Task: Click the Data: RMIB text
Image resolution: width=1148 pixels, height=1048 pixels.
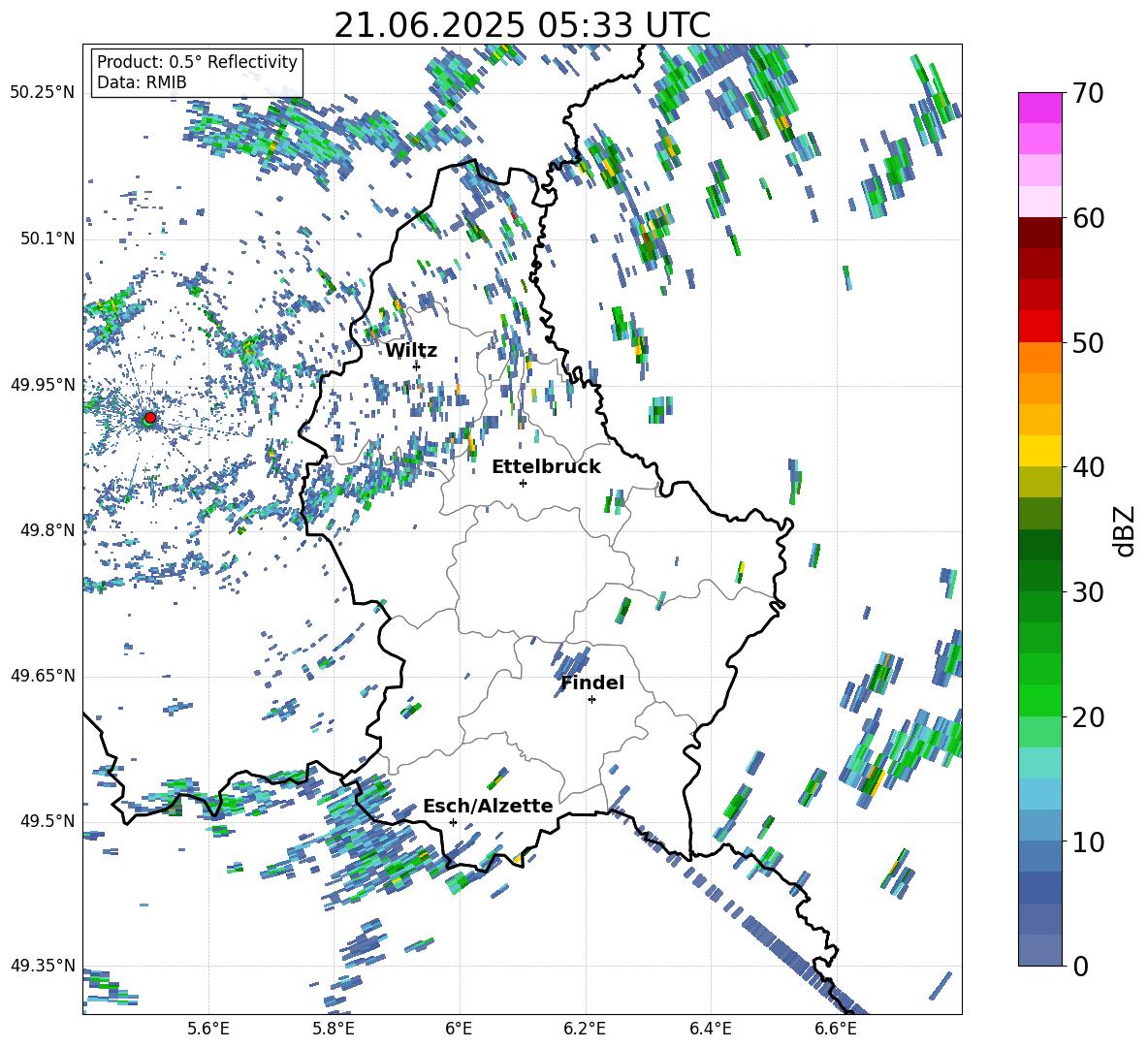Action: point(142,82)
